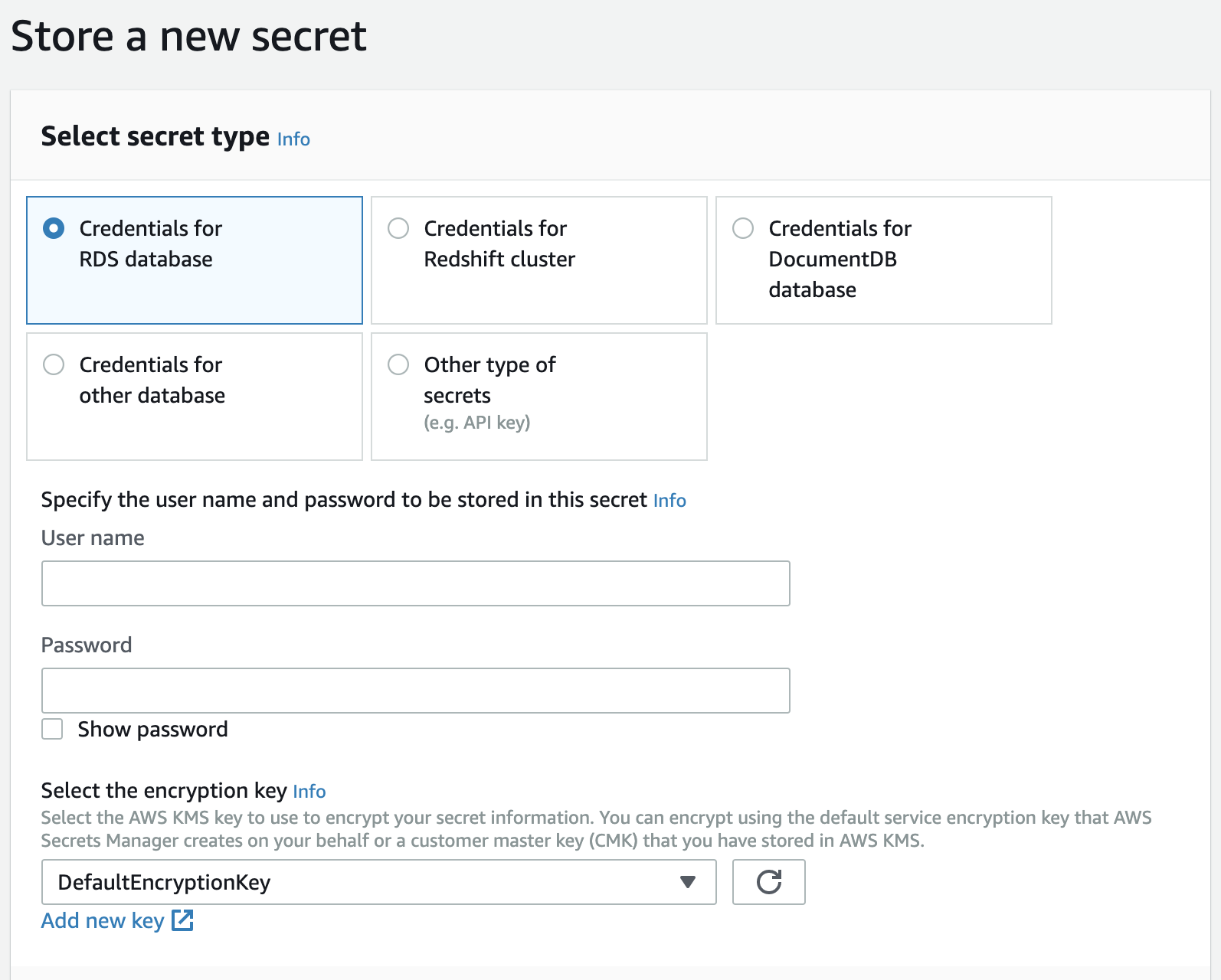This screenshot has width=1221, height=980.
Task: Open Info link for encryption key
Action: [309, 792]
